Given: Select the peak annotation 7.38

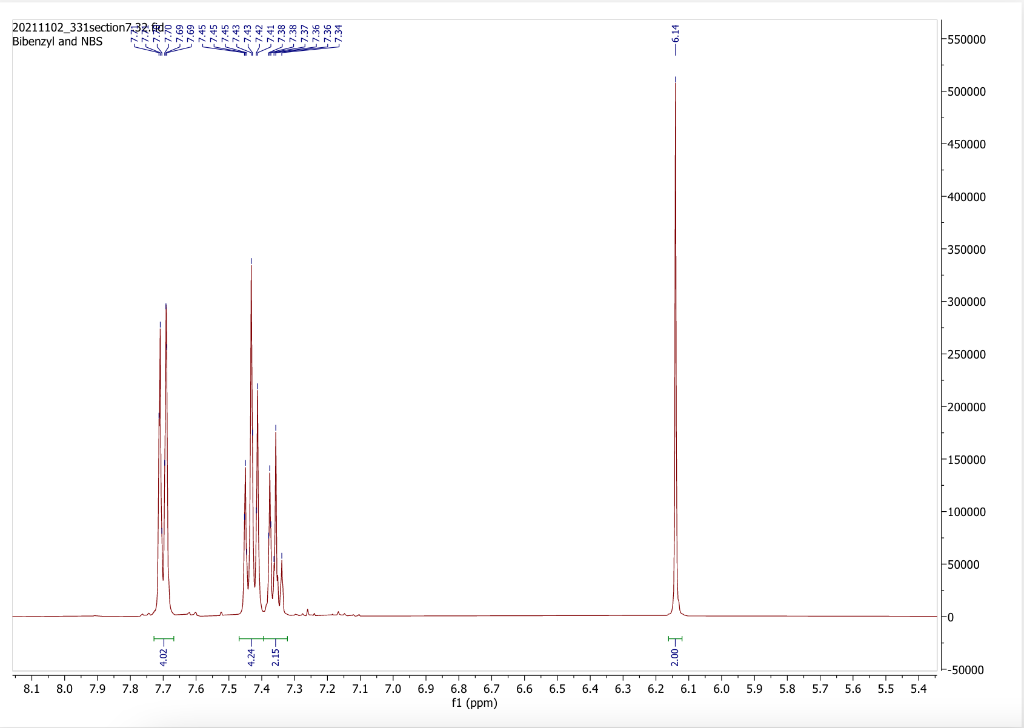Looking at the screenshot, I should (x=282, y=33).
